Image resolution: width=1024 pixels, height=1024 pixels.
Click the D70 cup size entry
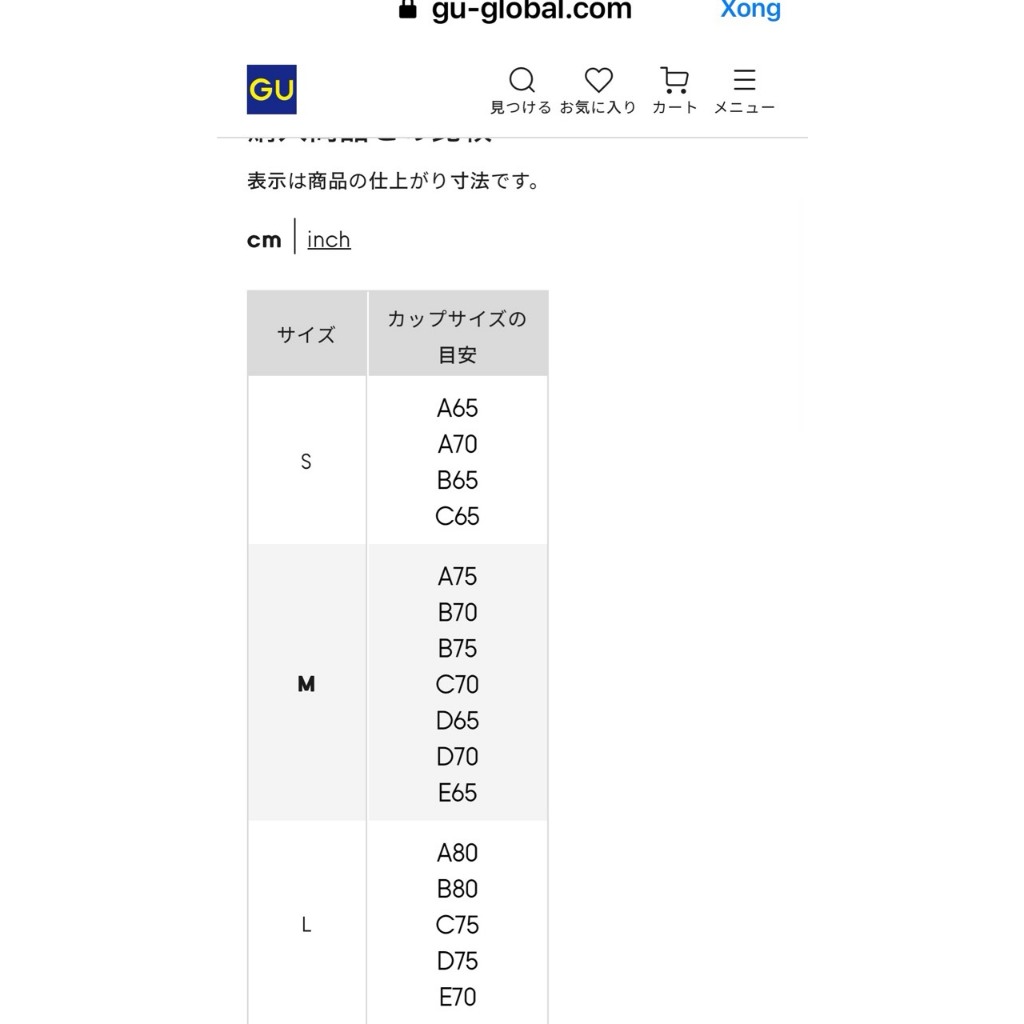[x=457, y=757]
